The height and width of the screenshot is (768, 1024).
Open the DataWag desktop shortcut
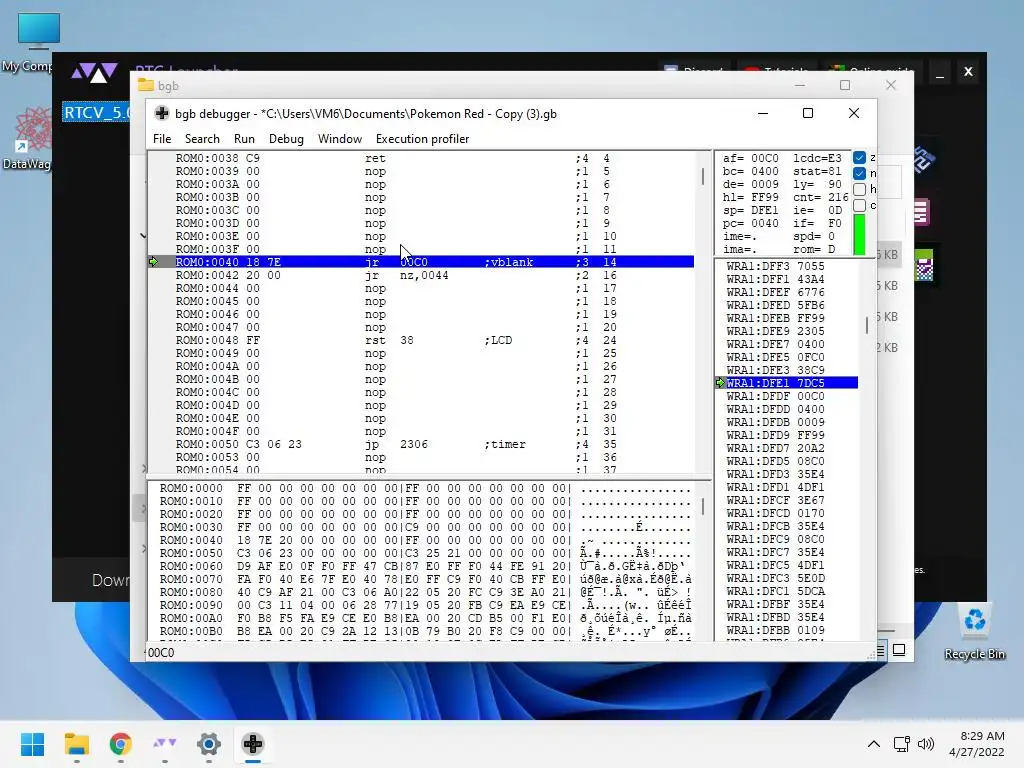pos(29,139)
